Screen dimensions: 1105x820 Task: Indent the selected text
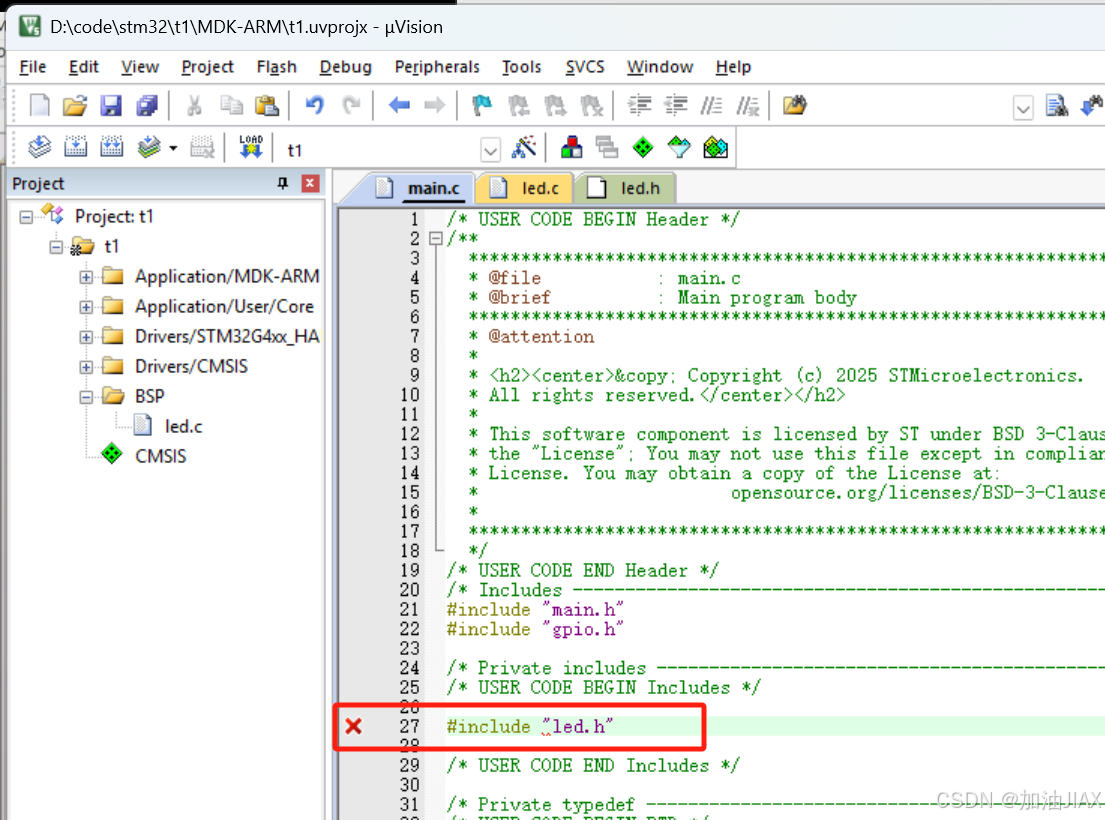[x=640, y=106]
